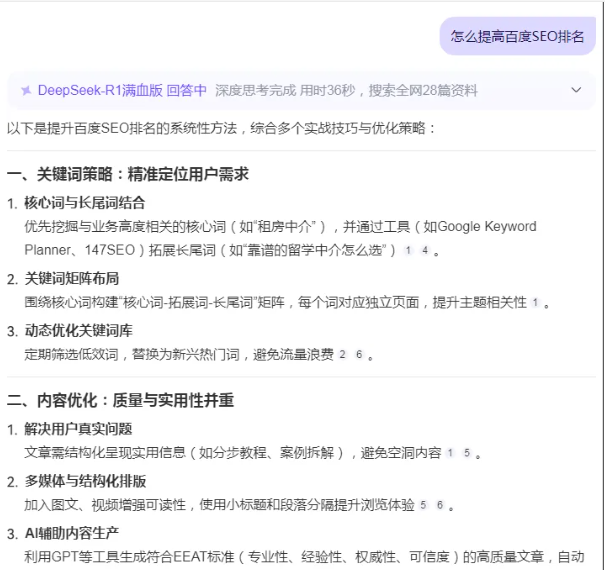The image size is (605, 570).
Task: Click heading 二、内容优化：质量与实用性并重
Action: [121, 401]
